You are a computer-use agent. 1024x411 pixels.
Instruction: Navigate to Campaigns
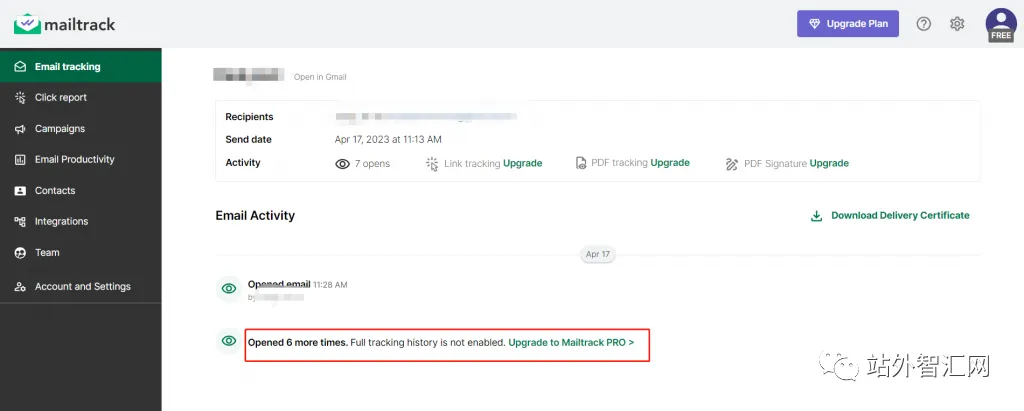click(80, 129)
